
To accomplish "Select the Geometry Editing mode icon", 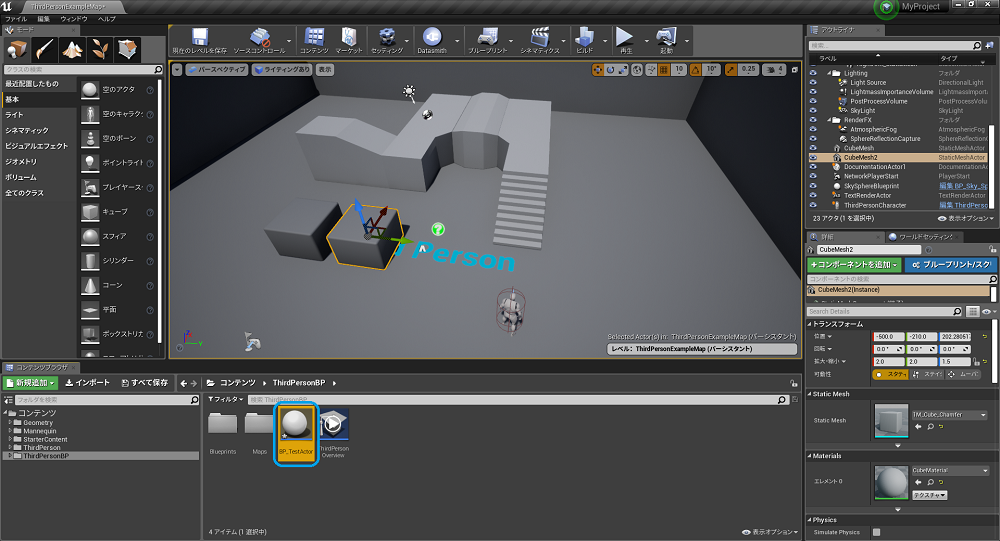I will coord(128,49).
